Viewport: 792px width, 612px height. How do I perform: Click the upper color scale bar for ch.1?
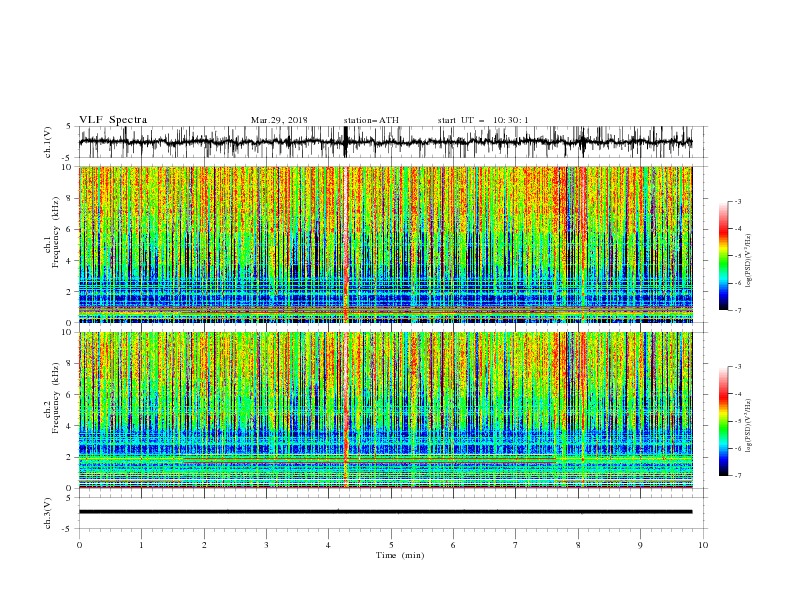pos(723,256)
